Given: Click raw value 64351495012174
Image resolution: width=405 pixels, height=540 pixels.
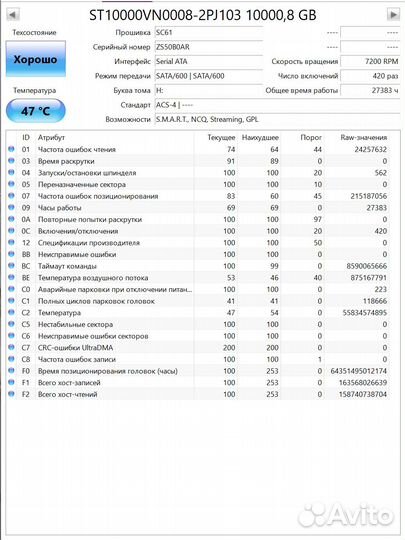Looking at the screenshot, I should [359, 371].
